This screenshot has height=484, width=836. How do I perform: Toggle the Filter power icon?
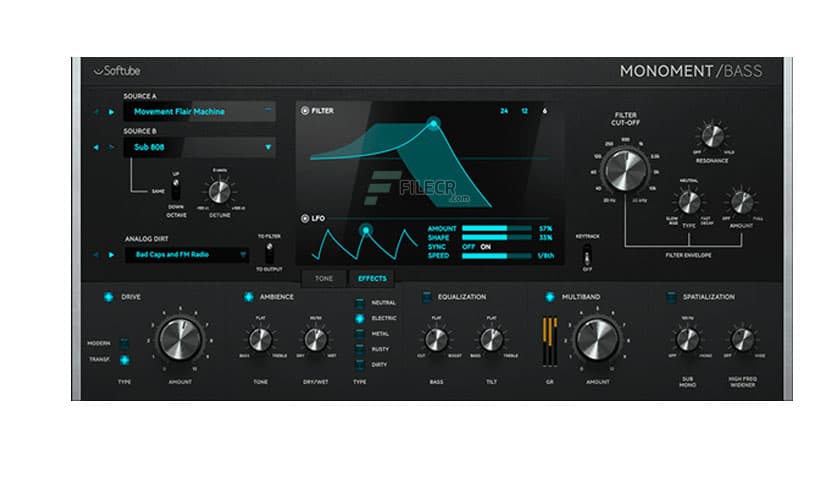point(304,110)
